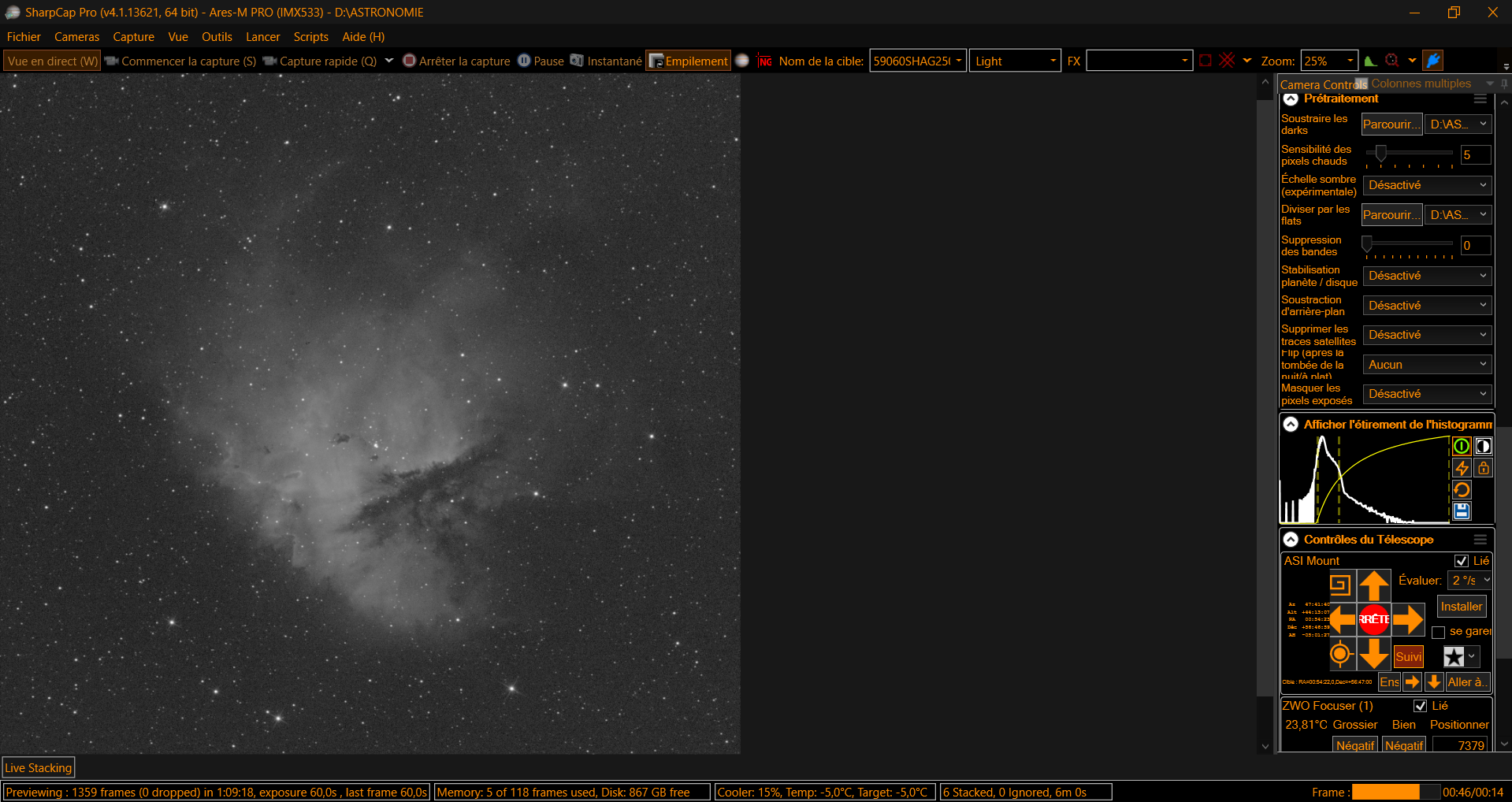The height and width of the screenshot is (802, 1512).
Task: Open the Nom de la cible dropdown
Action: tap(958, 61)
